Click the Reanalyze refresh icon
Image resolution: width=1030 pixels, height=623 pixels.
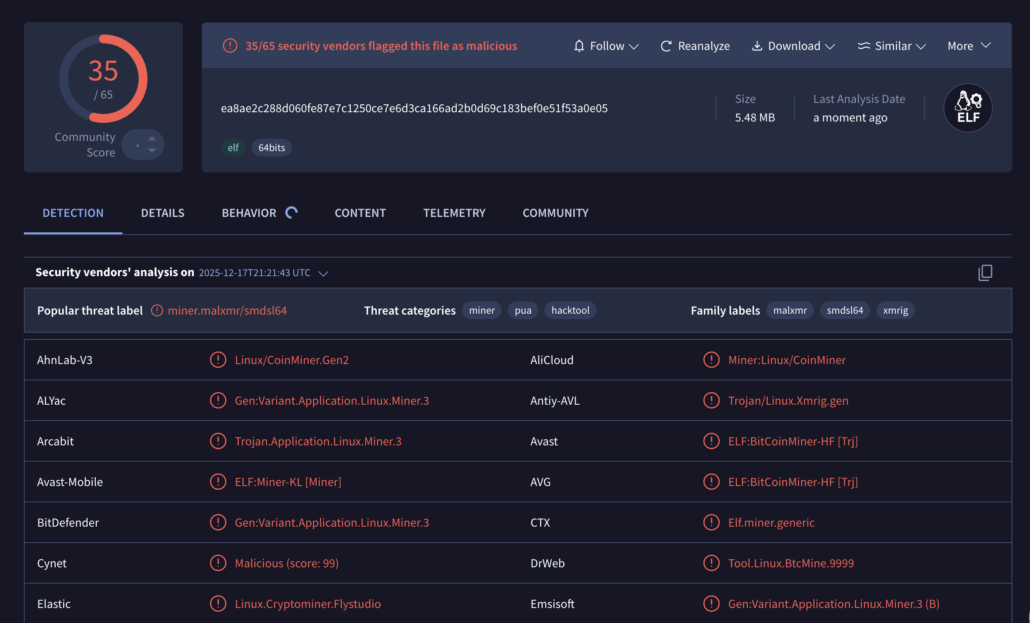point(666,46)
